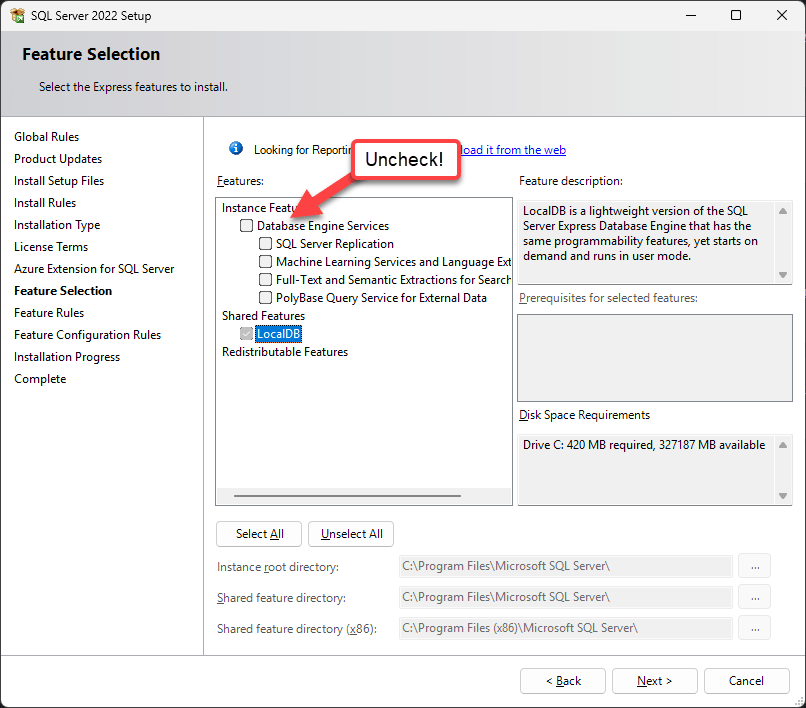
Task: Browse for Shared feature directory (x86)
Action: pyautogui.click(x=755, y=628)
